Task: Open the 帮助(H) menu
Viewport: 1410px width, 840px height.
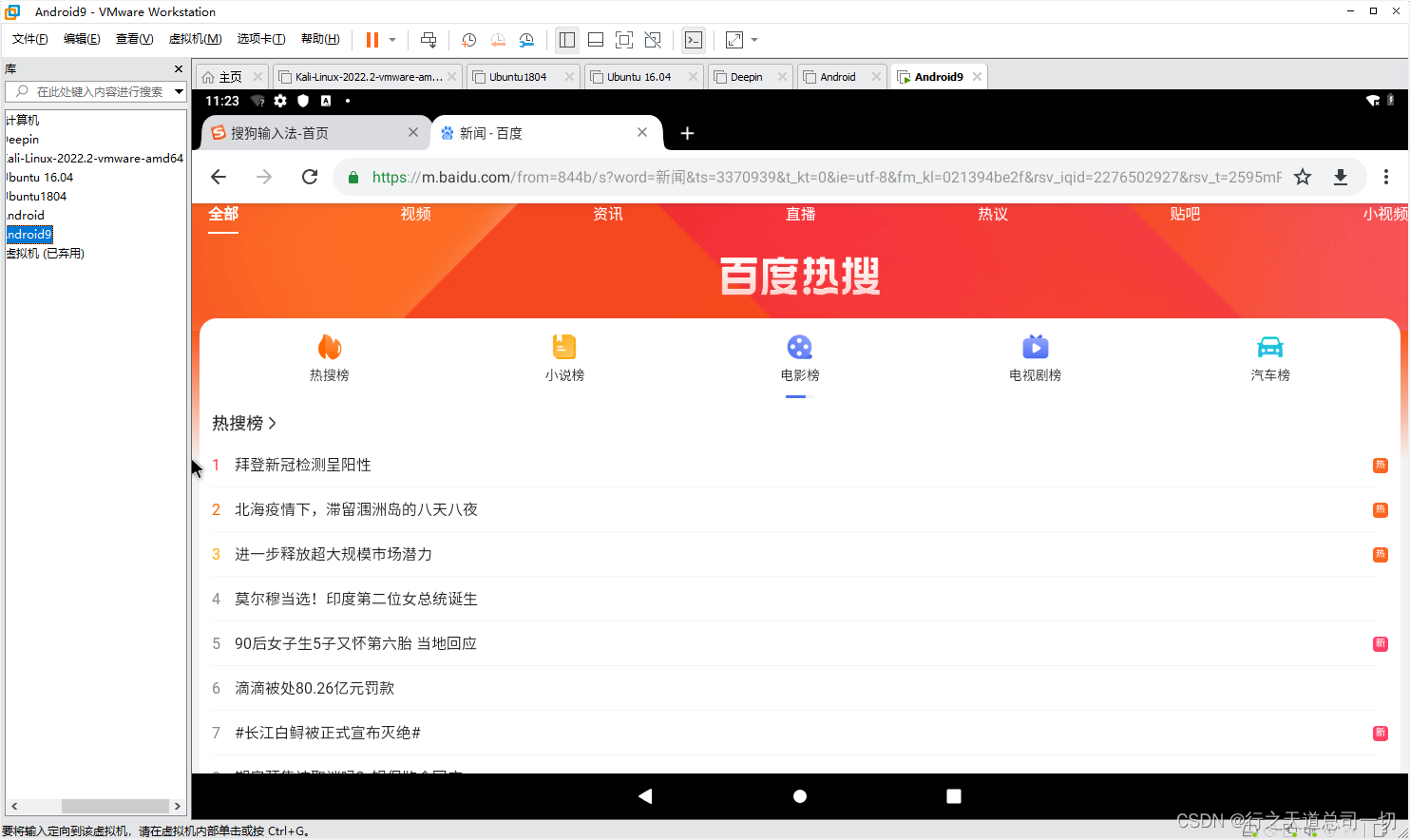Action: pos(320,39)
